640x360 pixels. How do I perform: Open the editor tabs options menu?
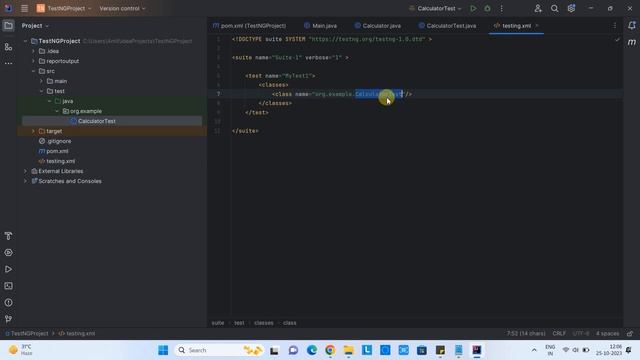[x=615, y=26]
